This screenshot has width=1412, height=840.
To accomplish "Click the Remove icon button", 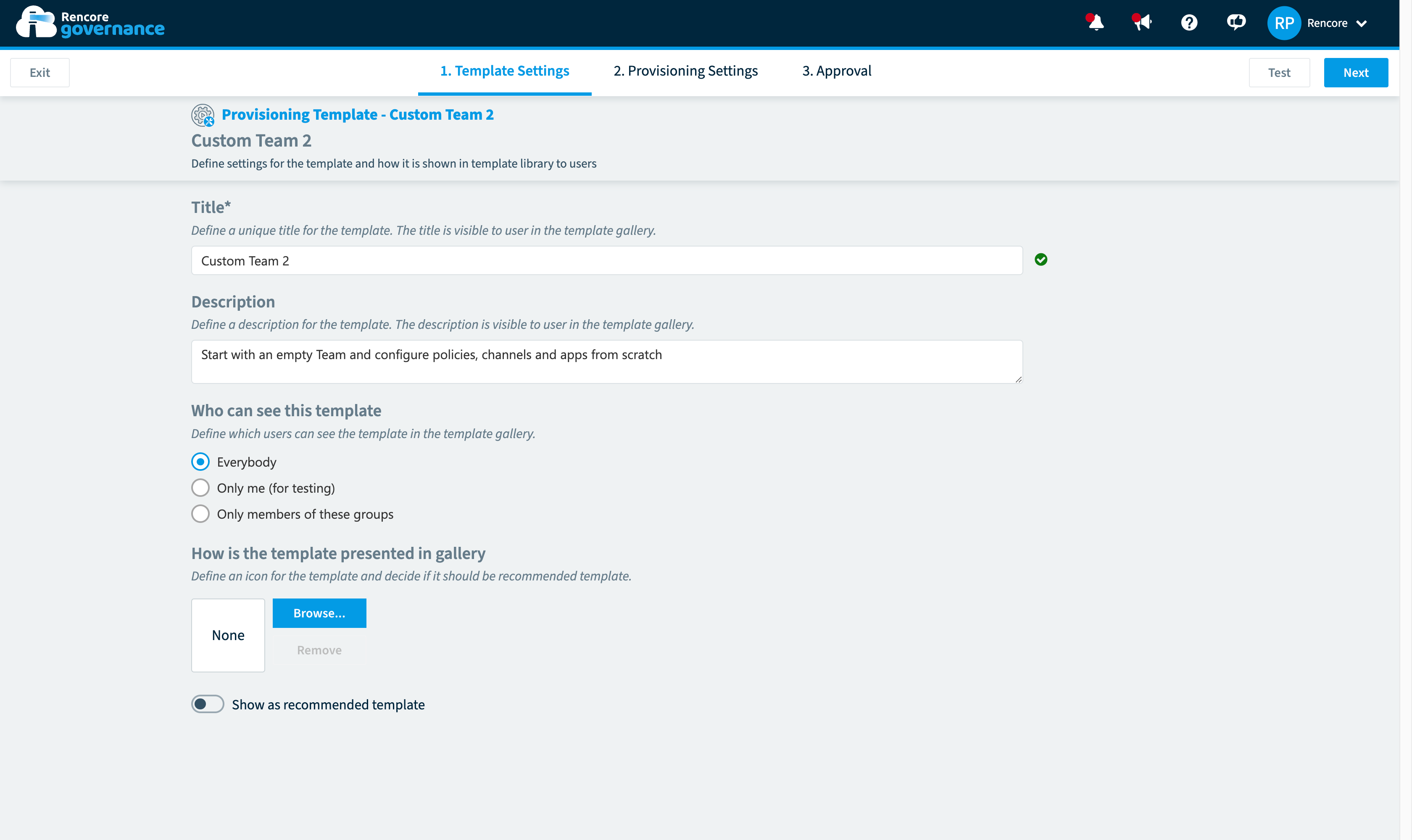I will (x=319, y=650).
